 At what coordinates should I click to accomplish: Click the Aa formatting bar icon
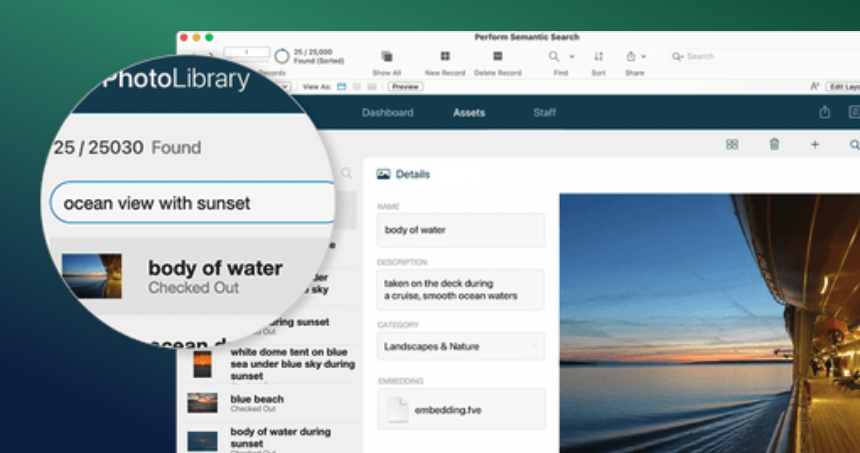pos(814,87)
